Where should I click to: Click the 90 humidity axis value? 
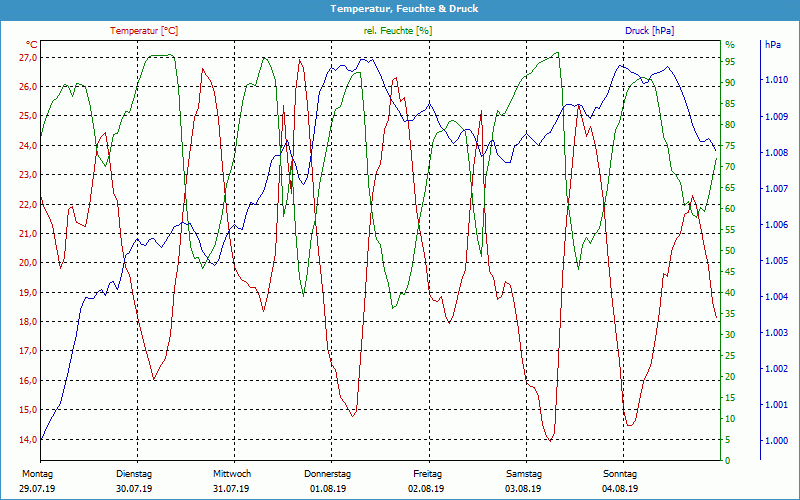click(730, 83)
